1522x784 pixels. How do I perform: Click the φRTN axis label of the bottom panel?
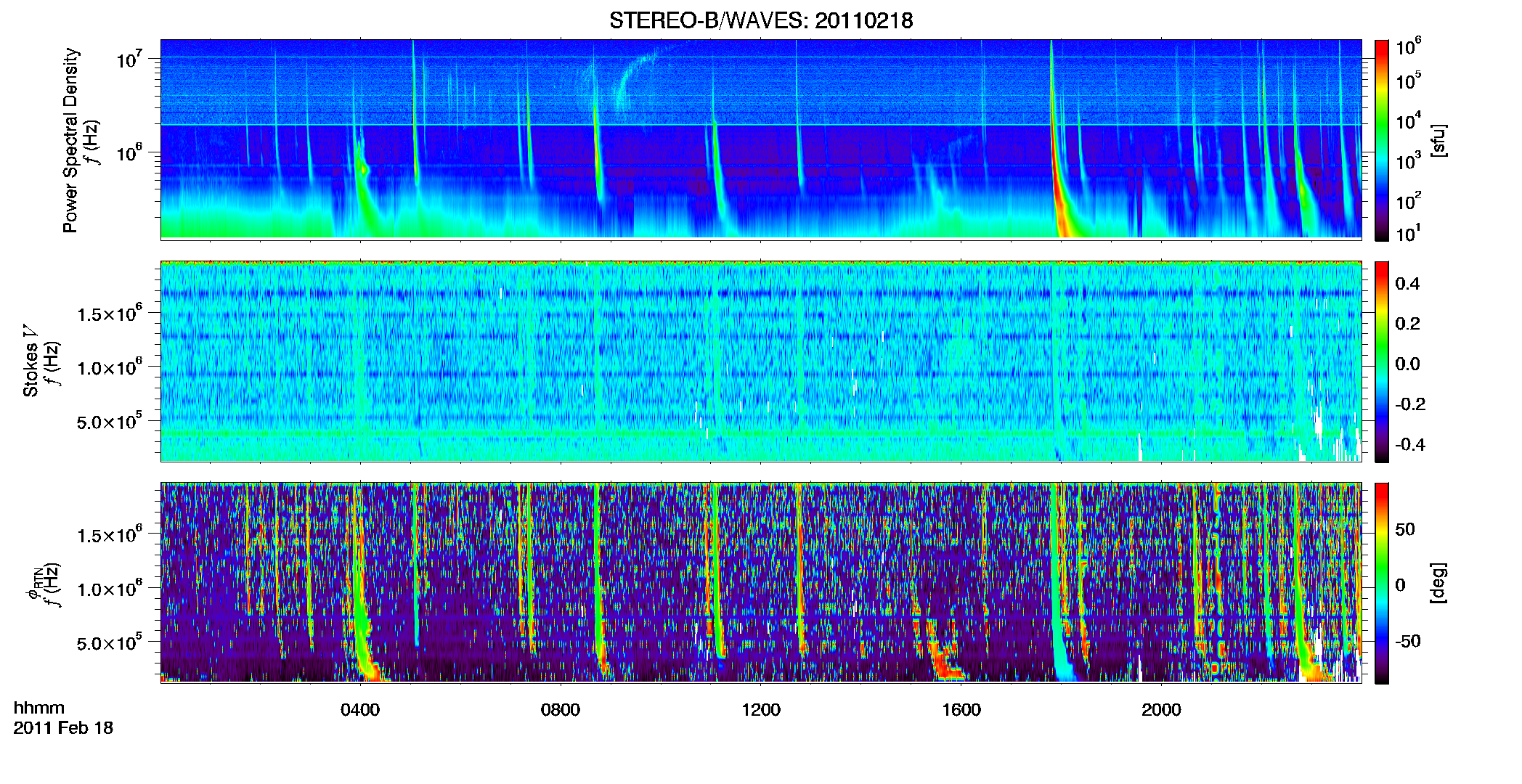click(33, 583)
